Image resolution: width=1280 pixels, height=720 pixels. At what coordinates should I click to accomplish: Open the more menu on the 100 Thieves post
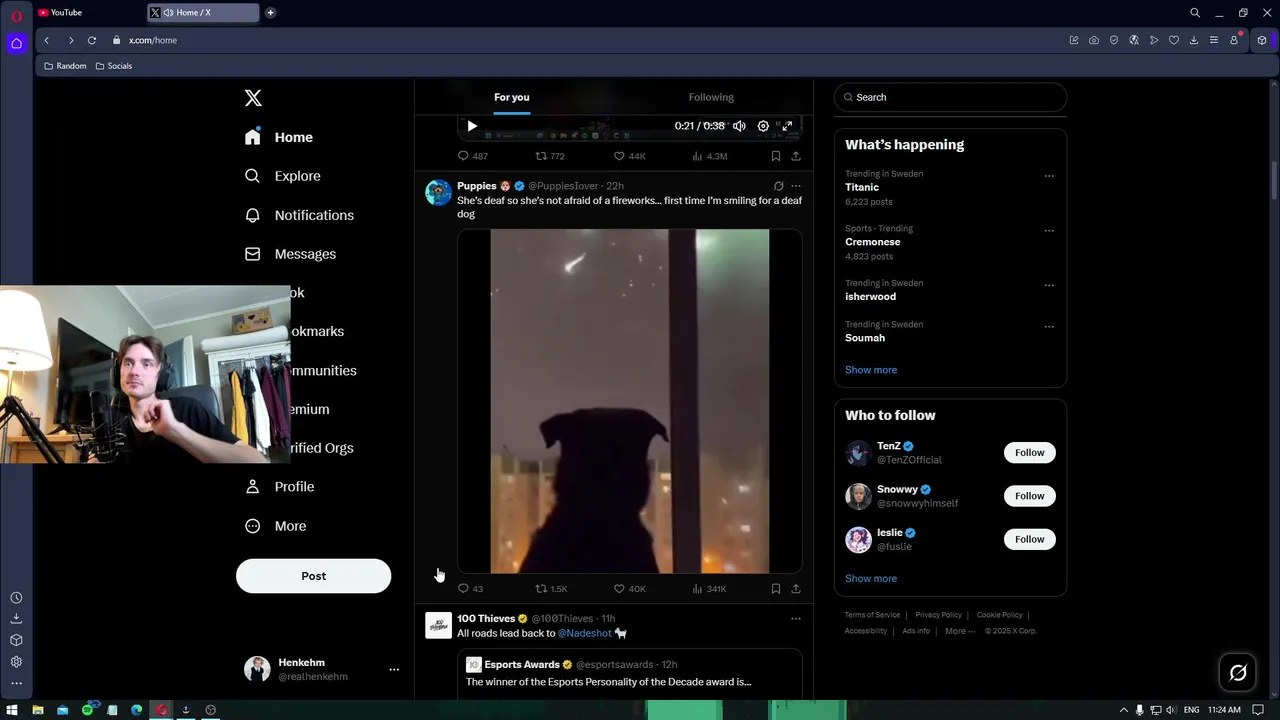click(x=796, y=619)
